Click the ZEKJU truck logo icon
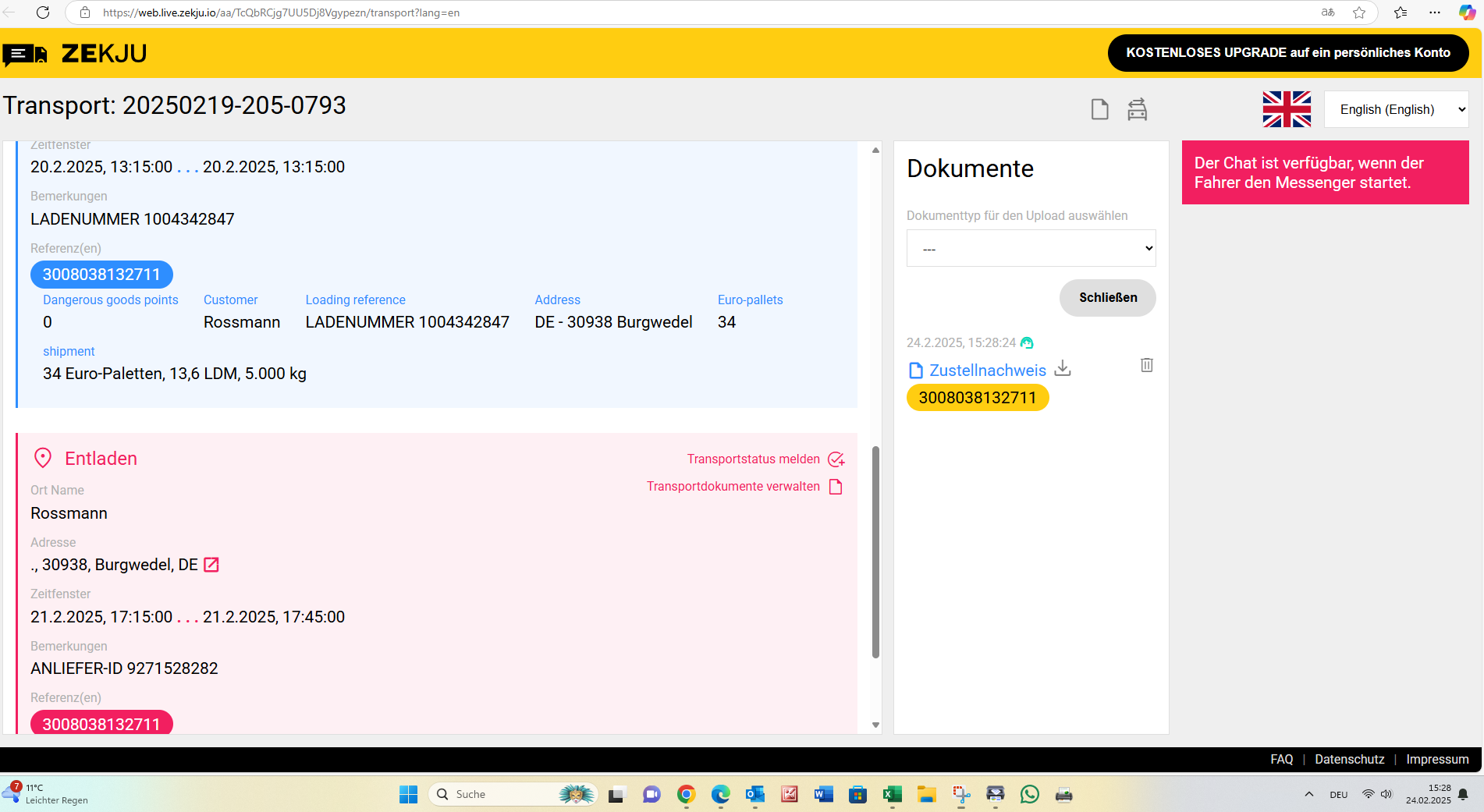Image resolution: width=1484 pixels, height=812 pixels. point(25,55)
